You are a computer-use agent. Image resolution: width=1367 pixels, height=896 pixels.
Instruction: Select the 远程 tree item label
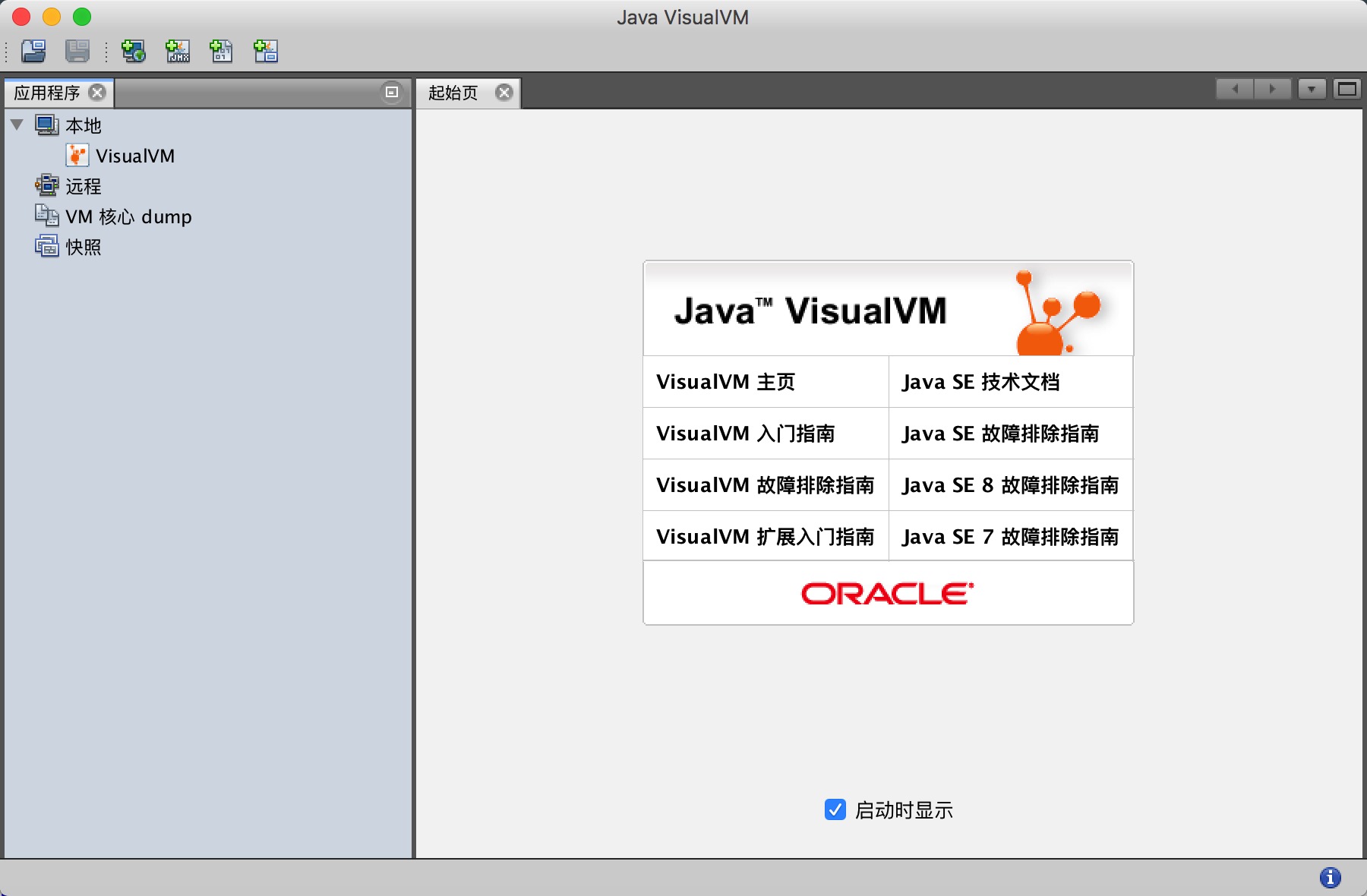click(84, 186)
